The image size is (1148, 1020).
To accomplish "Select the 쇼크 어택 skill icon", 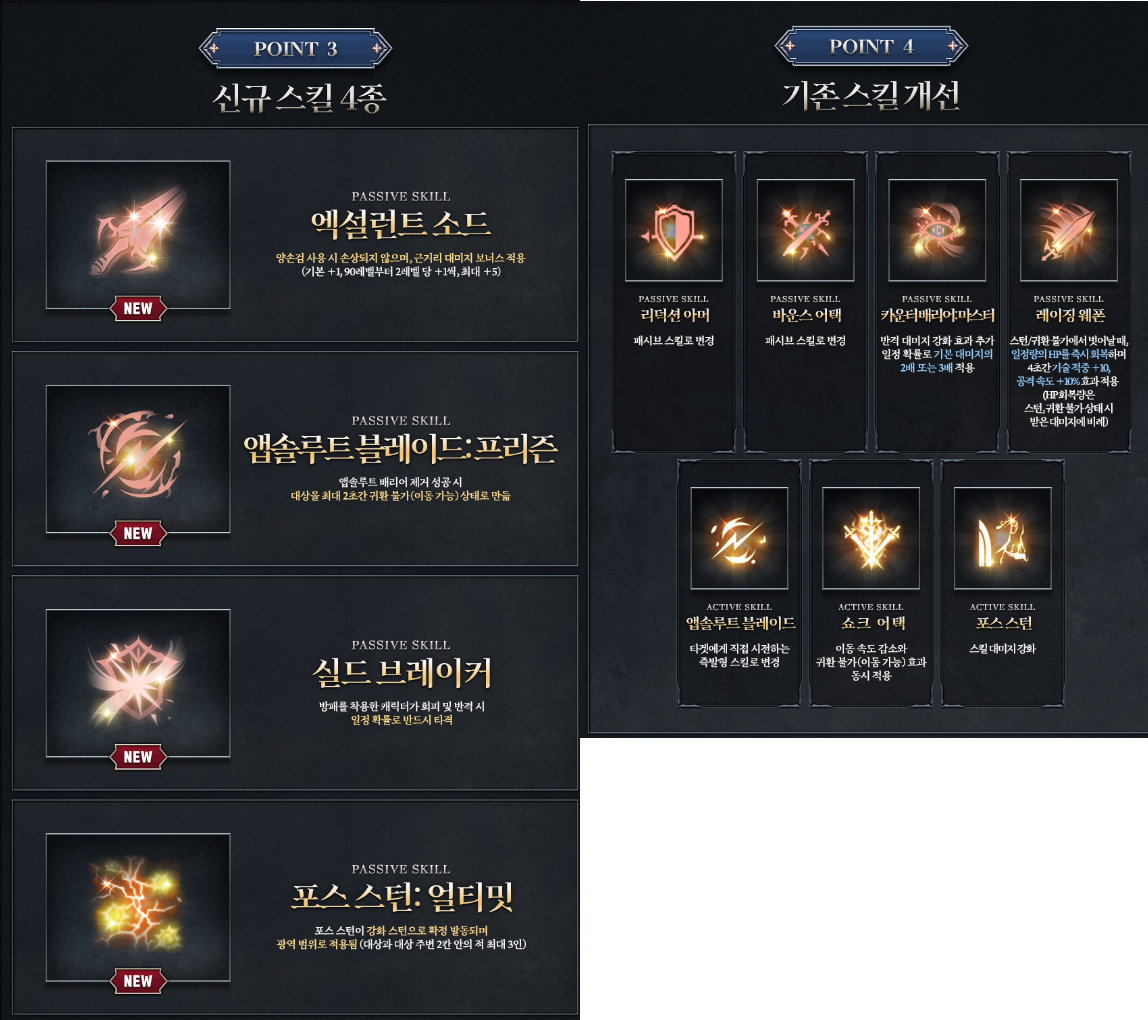I will click(871, 538).
